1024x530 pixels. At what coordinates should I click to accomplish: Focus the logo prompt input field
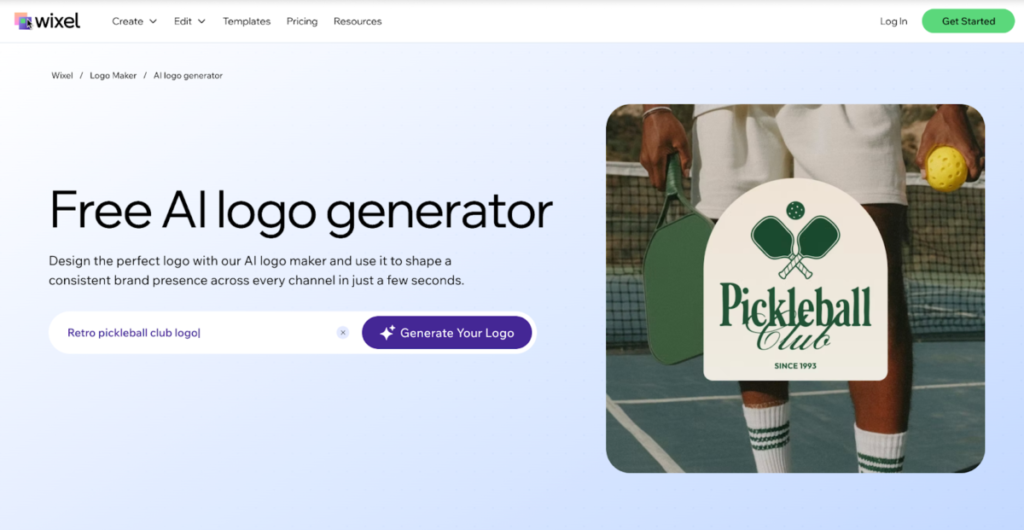pos(199,333)
